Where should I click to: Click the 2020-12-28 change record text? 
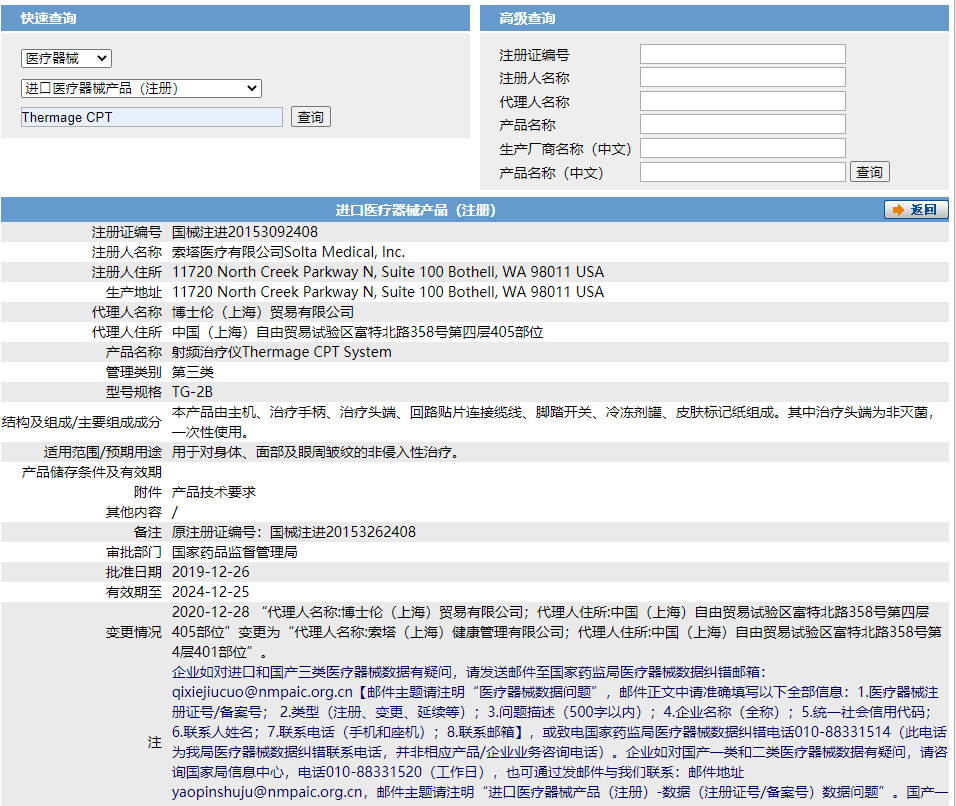tap(557, 632)
